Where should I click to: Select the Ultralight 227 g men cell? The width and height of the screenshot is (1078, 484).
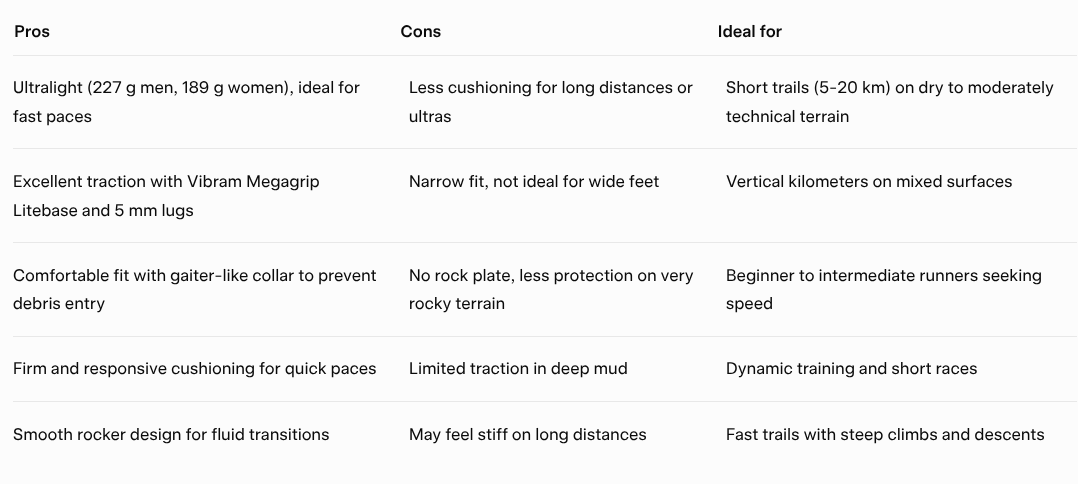point(186,102)
